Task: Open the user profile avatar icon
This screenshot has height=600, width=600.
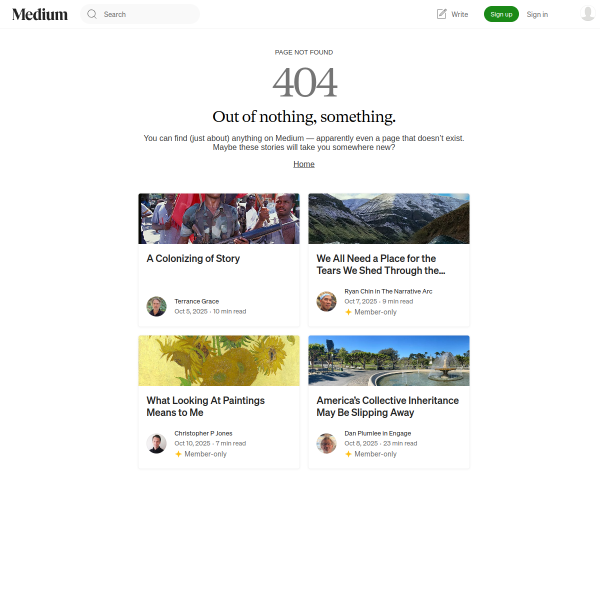Action: [x=587, y=14]
